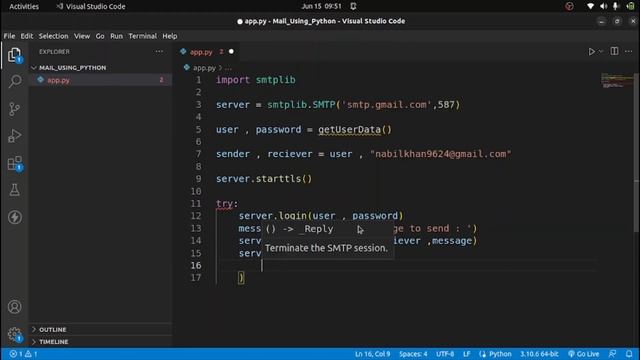Viewport: 640px width, 360px height.
Task: Open the notifications bell in status bar
Action: click(x=629, y=354)
